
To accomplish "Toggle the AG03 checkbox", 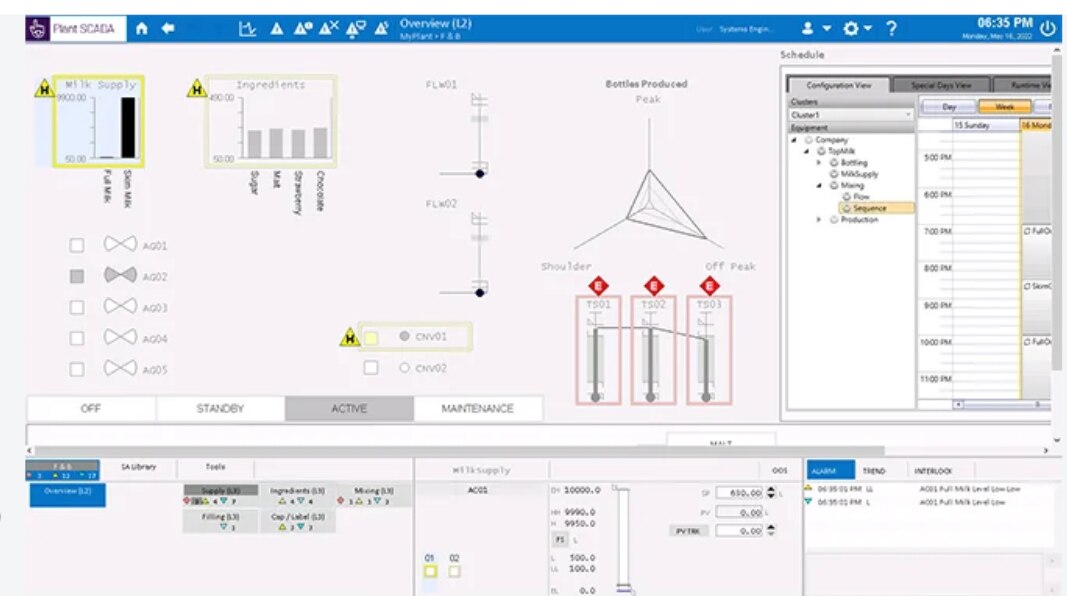I will (77, 308).
